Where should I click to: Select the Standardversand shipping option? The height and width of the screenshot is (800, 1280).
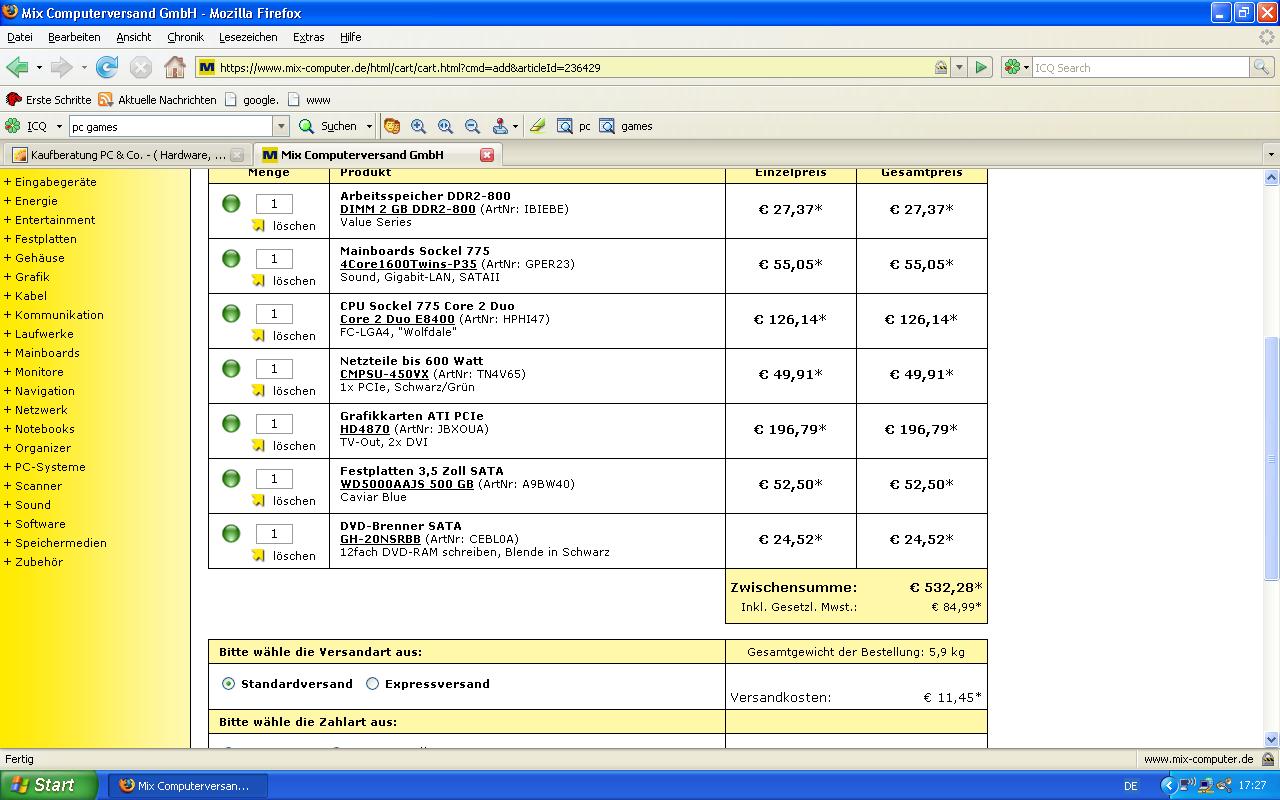(x=229, y=684)
